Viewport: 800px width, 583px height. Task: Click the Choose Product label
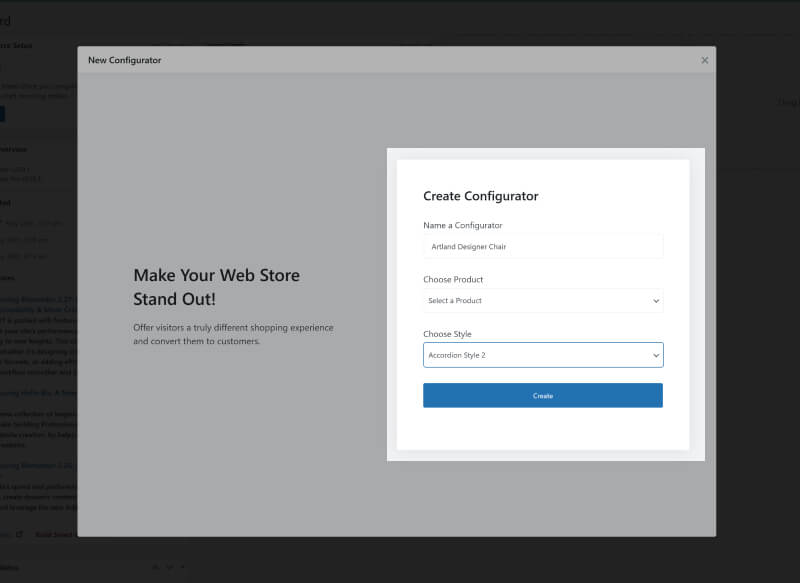click(454, 279)
